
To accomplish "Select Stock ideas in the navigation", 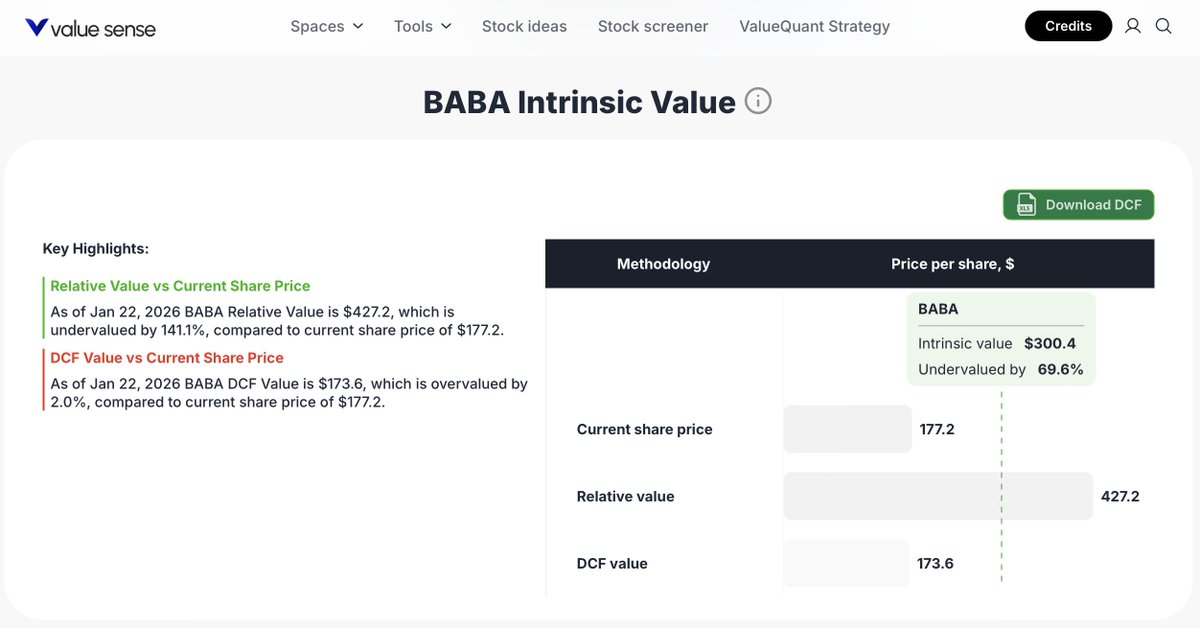I will click(524, 26).
